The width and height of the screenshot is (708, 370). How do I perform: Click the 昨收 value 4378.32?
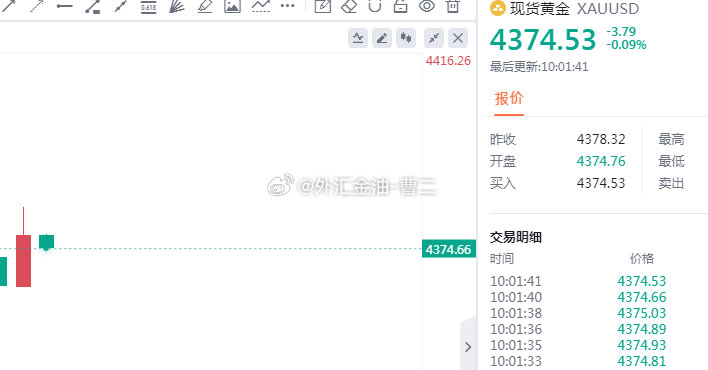(x=601, y=139)
